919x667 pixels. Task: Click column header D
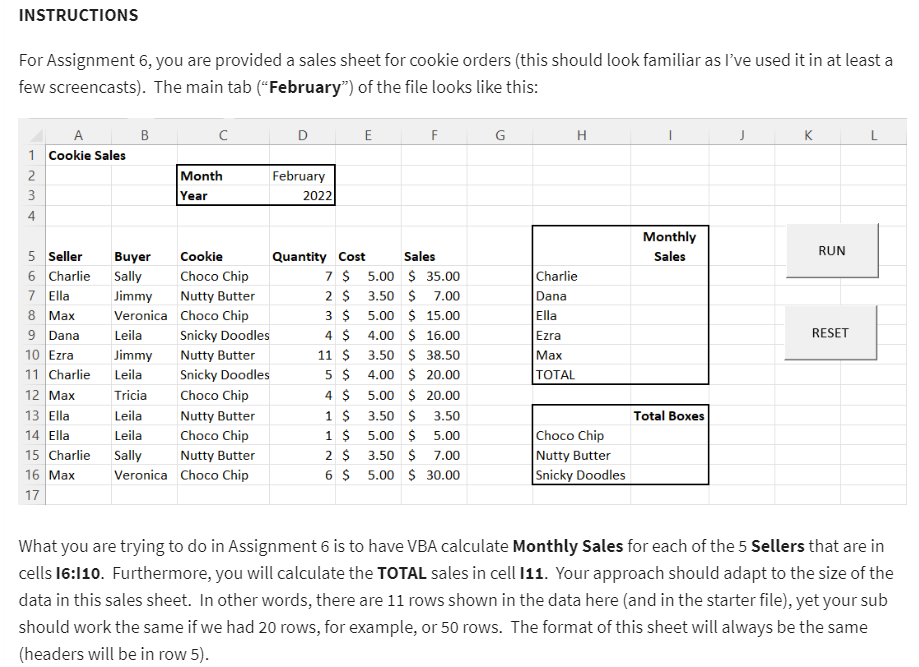click(x=302, y=134)
